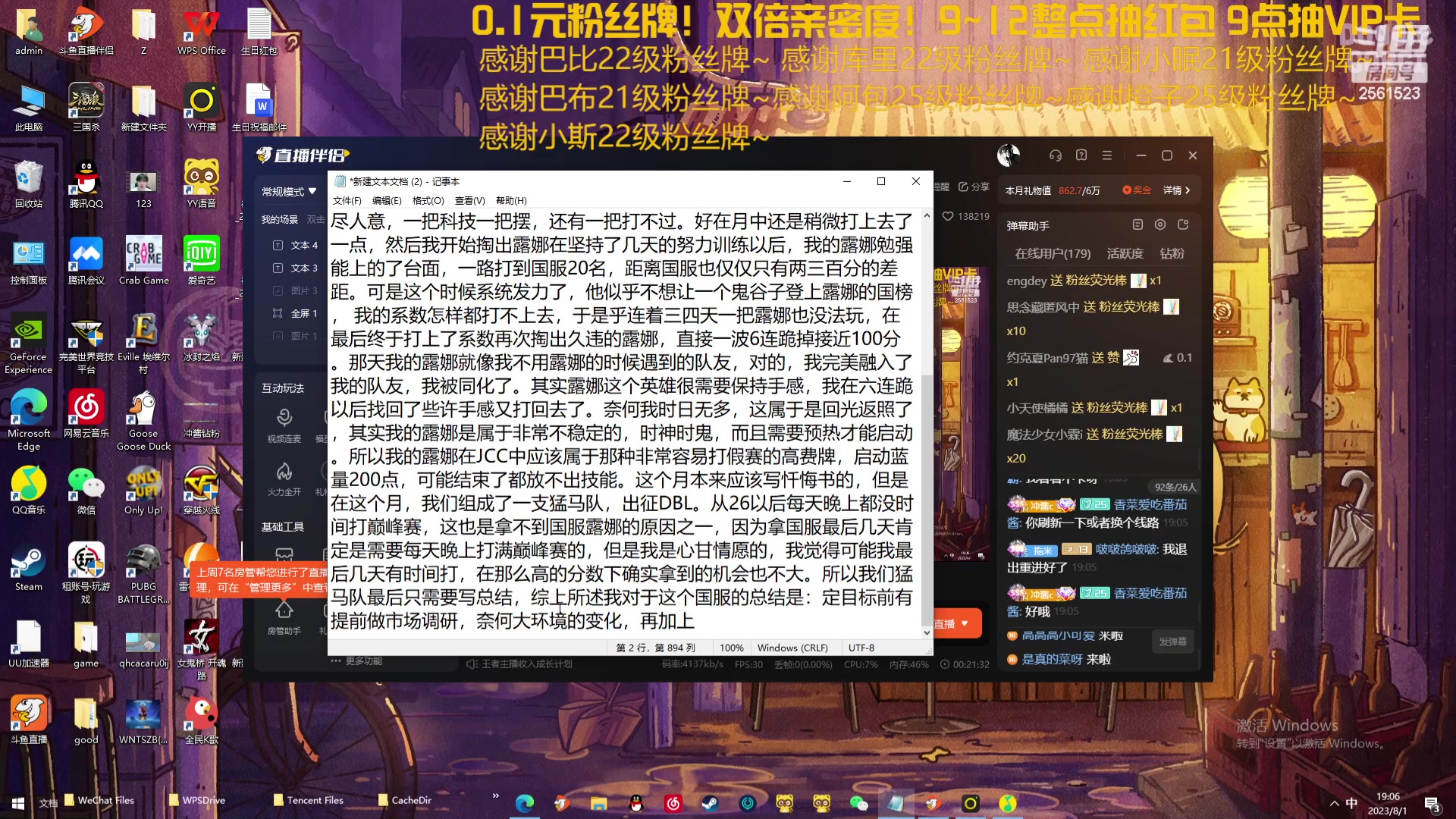Open the help question-mark icon in the title bar
The image size is (1456, 819).
tap(1081, 155)
